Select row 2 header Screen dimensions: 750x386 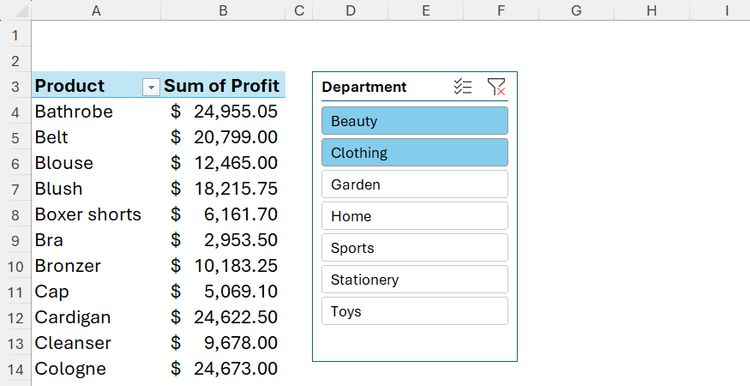pyautogui.click(x=15, y=61)
